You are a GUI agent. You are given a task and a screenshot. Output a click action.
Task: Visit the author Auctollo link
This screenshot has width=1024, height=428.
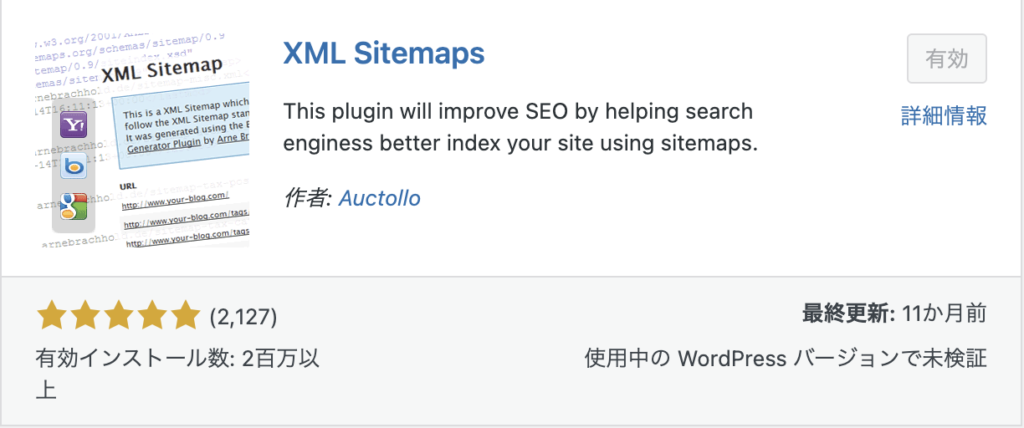380,198
